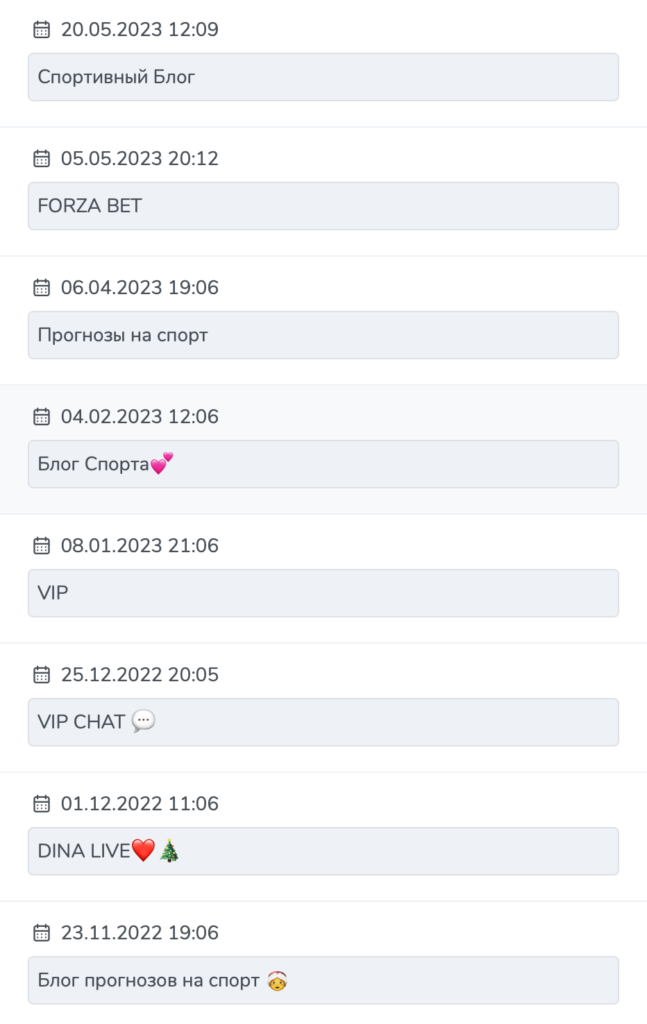Click calendar icon beside 06.04.2023 19:06
The image size is (647, 1024).
tap(42, 287)
